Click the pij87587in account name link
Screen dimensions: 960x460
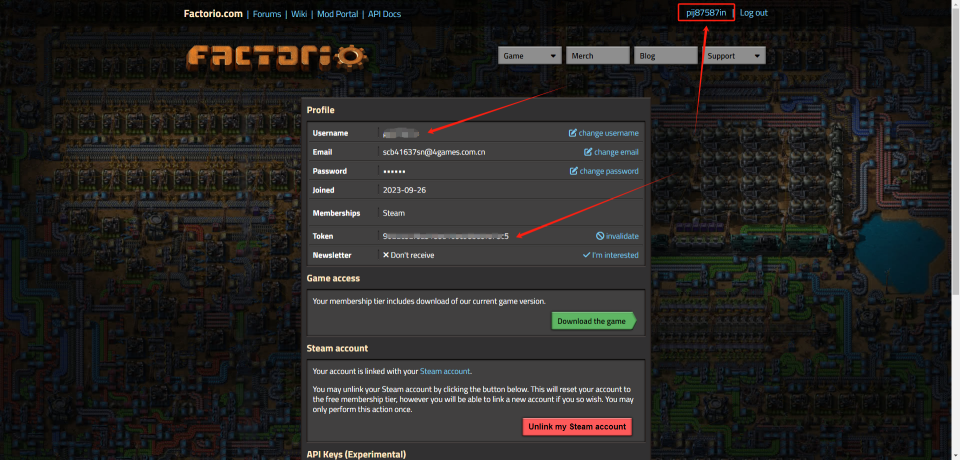pyautogui.click(x=706, y=13)
